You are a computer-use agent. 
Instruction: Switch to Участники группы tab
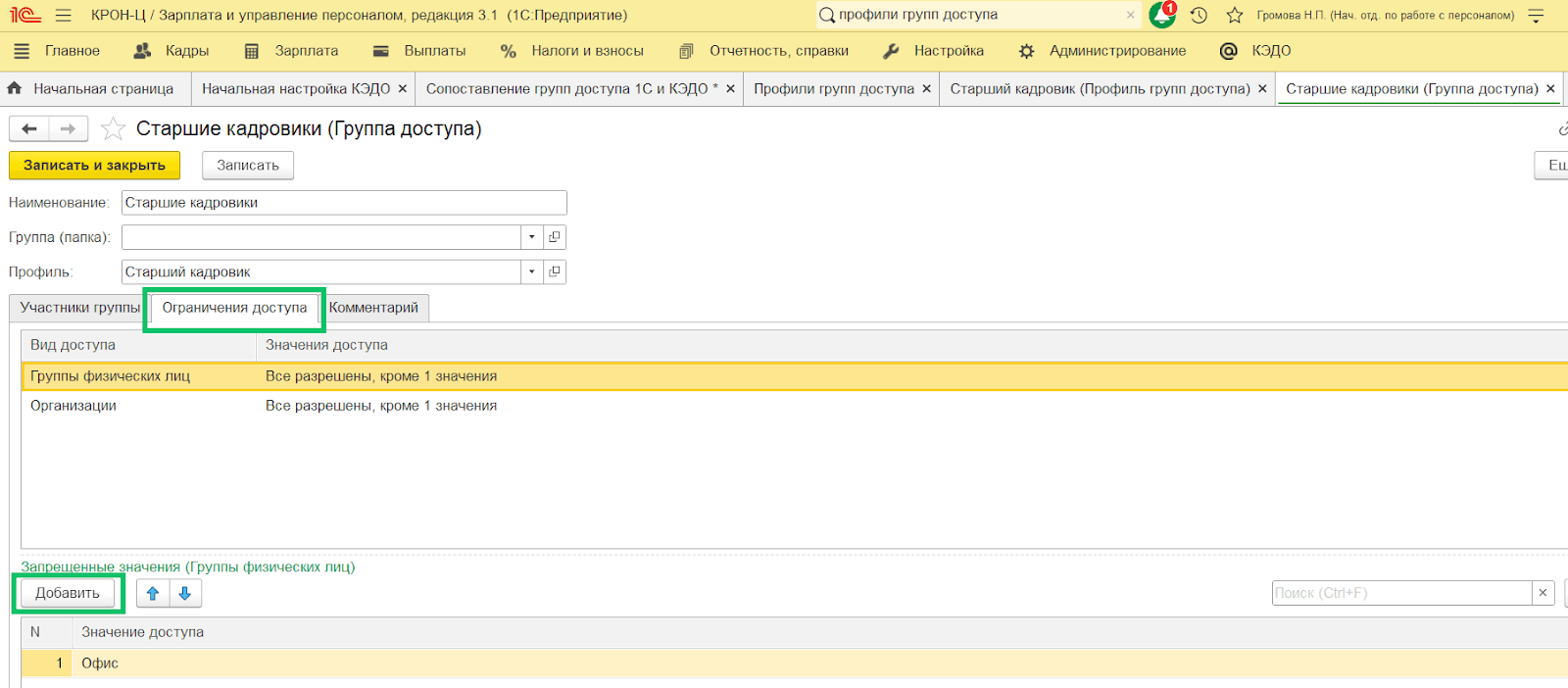click(79, 308)
